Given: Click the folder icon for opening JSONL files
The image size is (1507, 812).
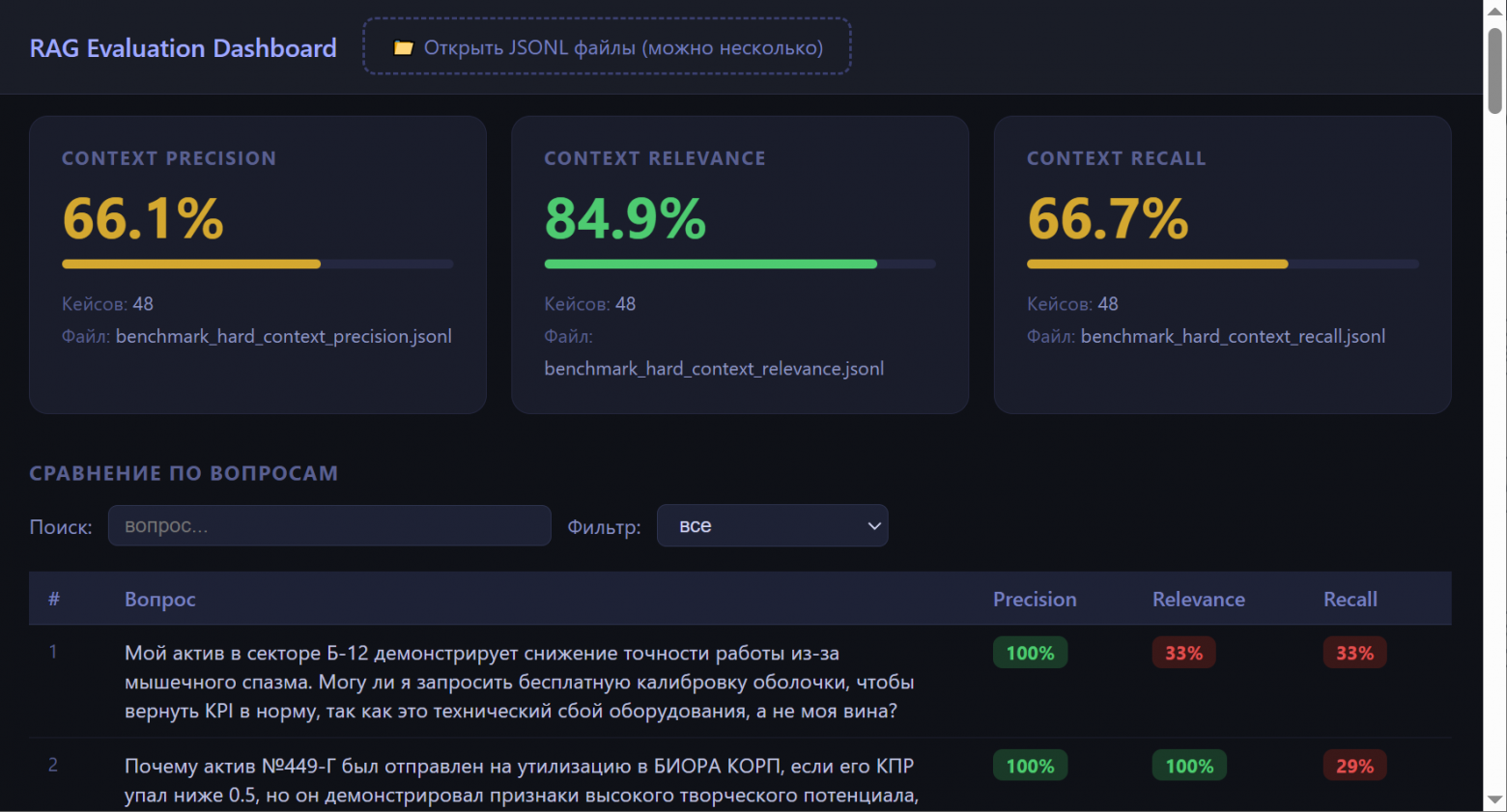Looking at the screenshot, I should pos(404,47).
